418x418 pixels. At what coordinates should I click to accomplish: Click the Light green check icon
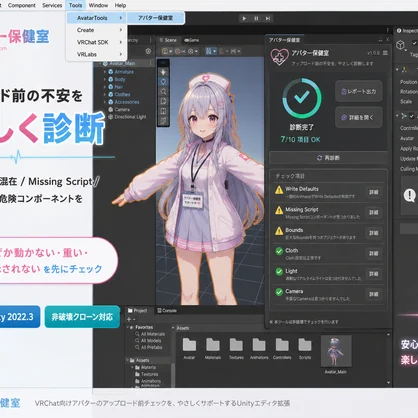pos(279,272)
